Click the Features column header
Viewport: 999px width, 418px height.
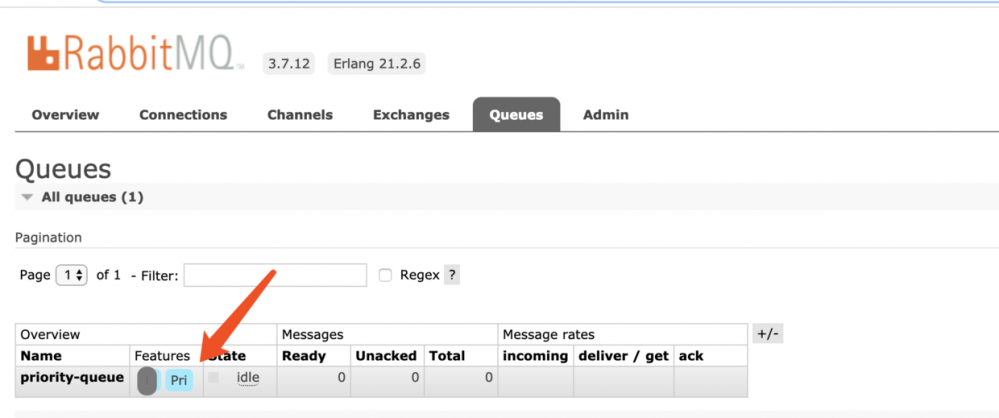[162, 356]
